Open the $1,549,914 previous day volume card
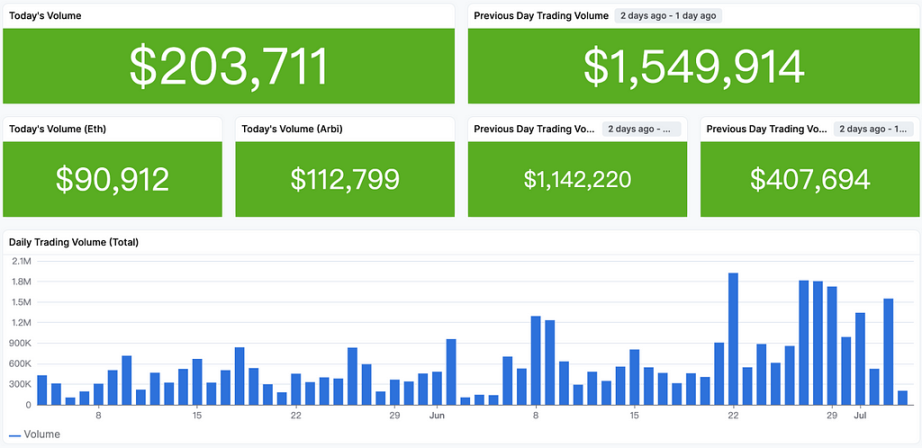922x448 pixels. [x=694, y=66]
